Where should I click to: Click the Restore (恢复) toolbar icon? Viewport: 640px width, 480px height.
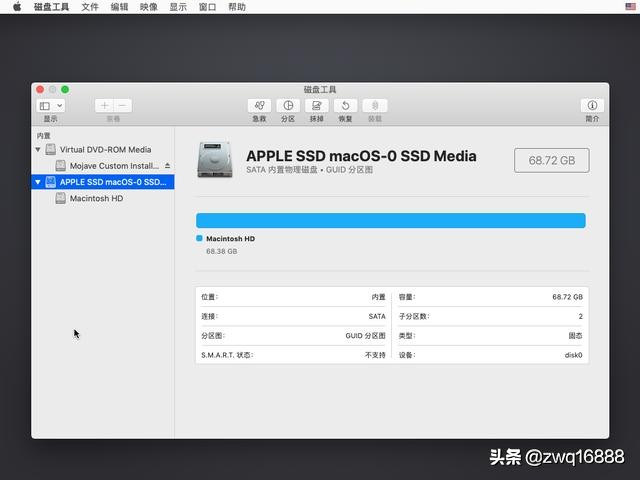tap(345, 105)
